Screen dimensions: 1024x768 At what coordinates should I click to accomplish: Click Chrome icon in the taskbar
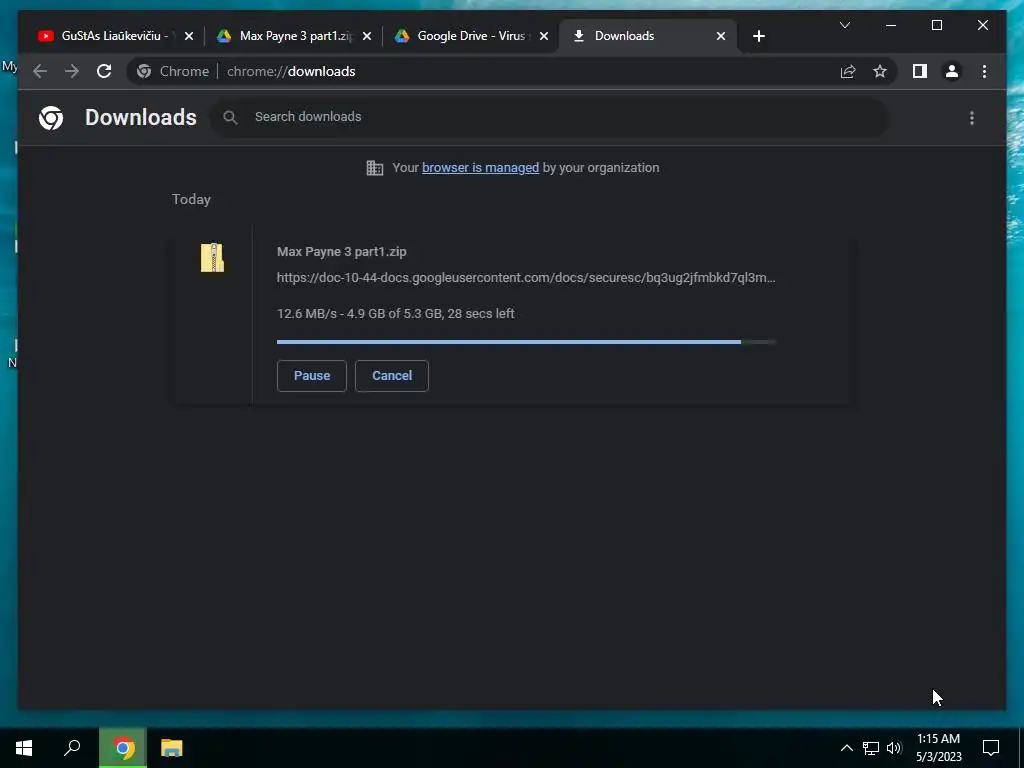pos(123,748)
